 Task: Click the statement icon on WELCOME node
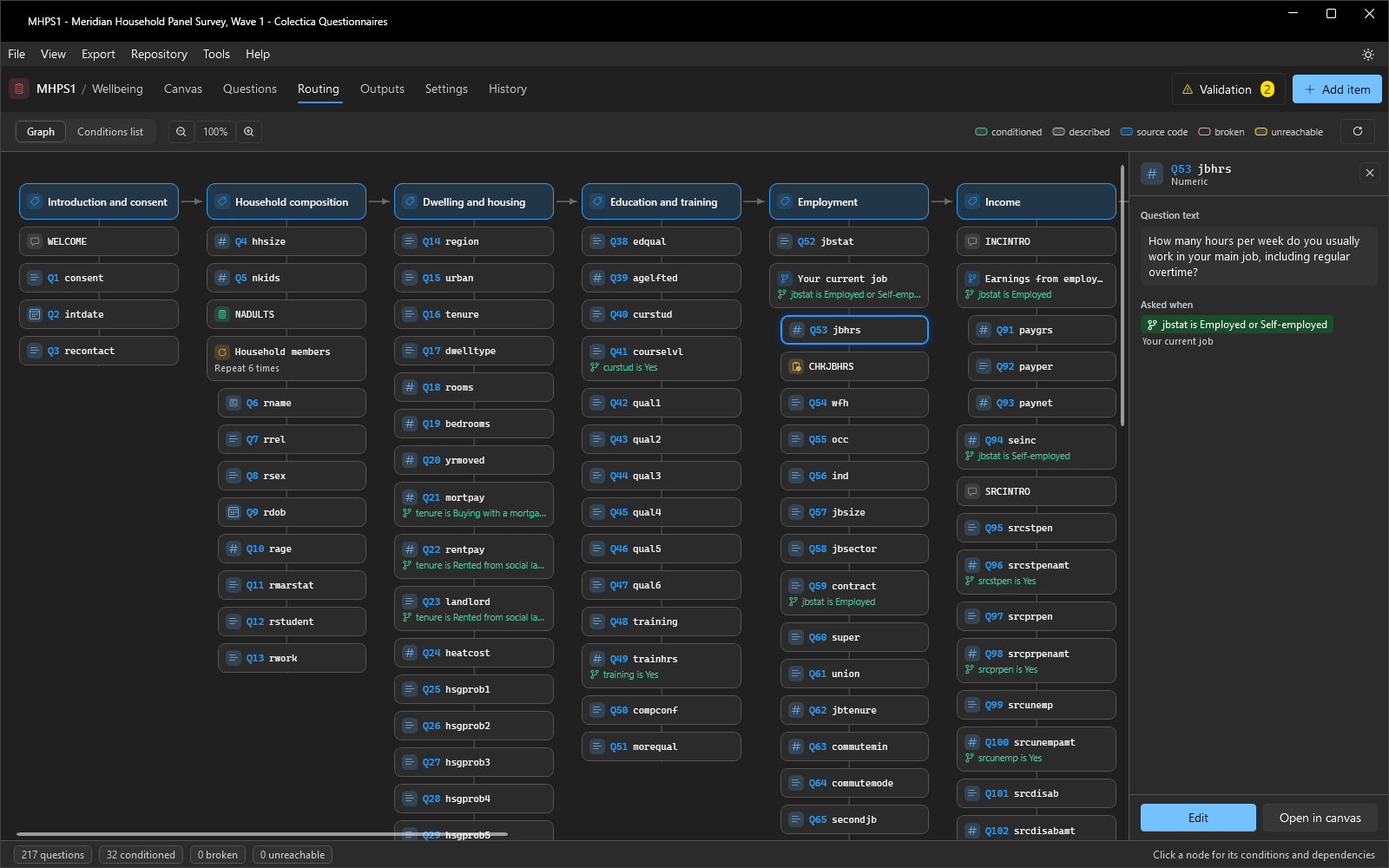35,241
